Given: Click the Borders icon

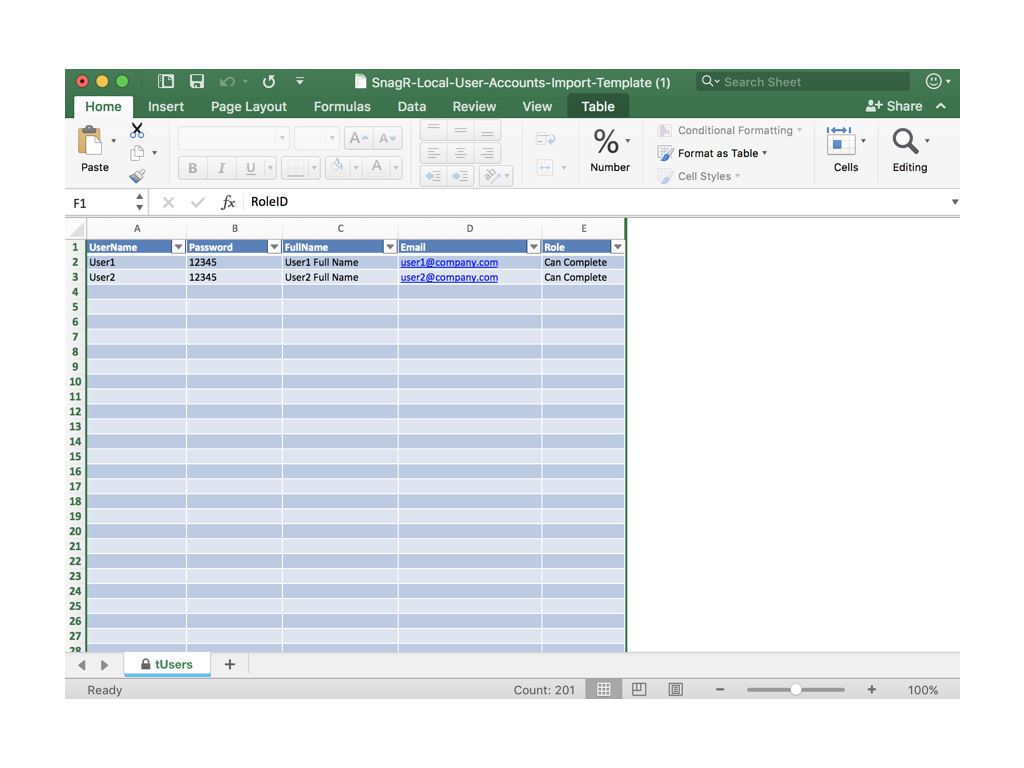Looking at the screenshot, I should [x=295, y=168].
